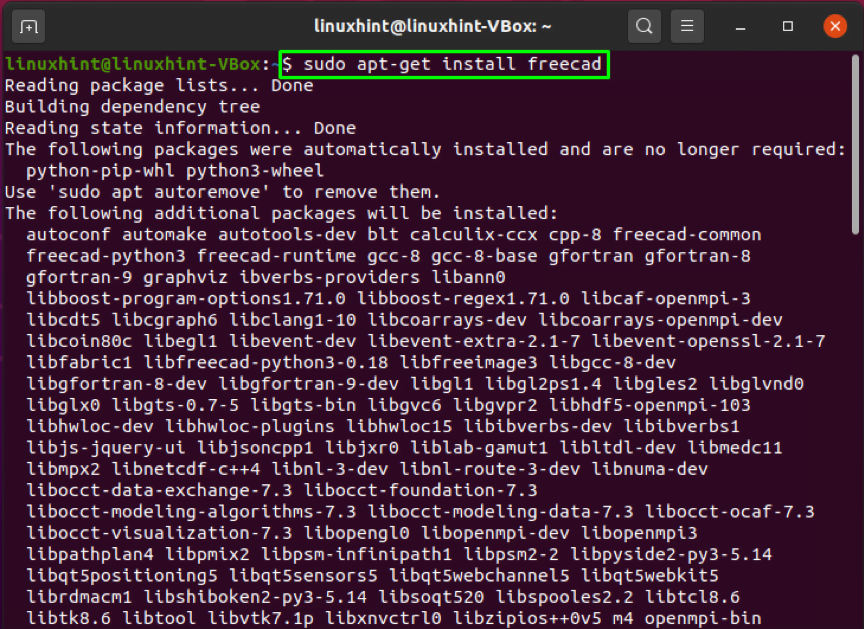Screen dimensions: 864x629
Task: Click the 'libocct-ocaf-7.3' package name
Action: (x=730, y=512)
